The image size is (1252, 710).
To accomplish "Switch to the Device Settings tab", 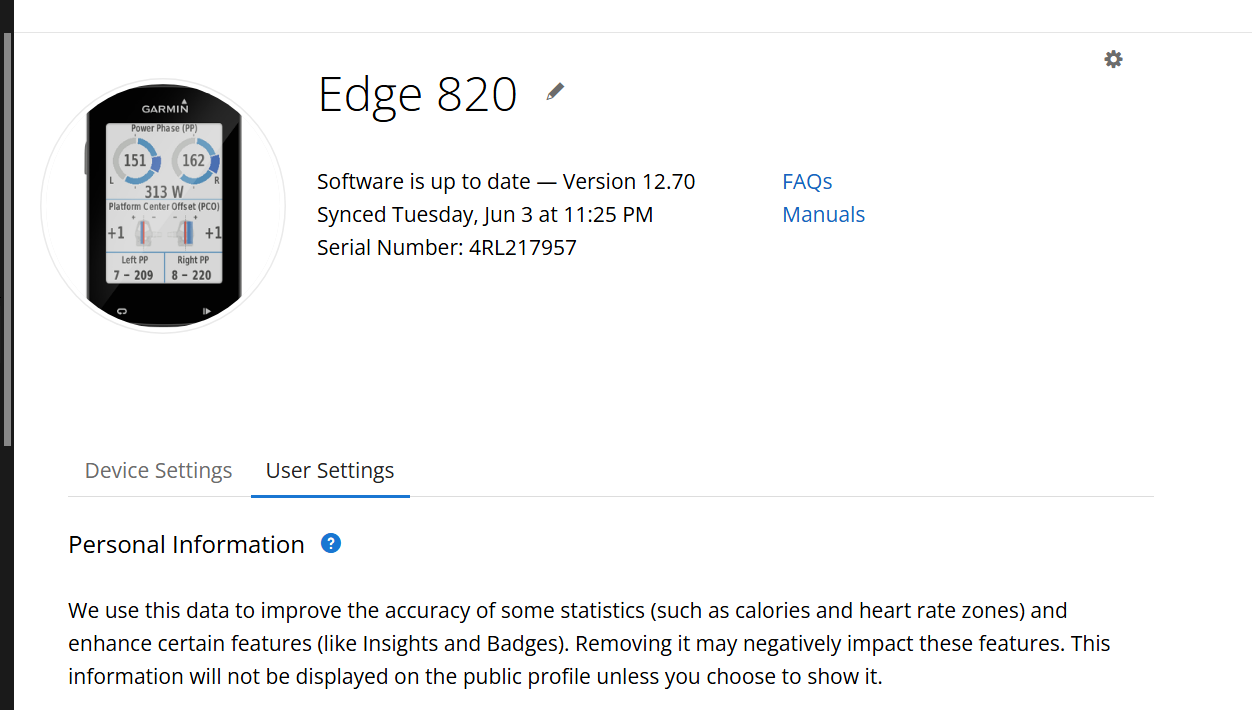I will [158, 470].
